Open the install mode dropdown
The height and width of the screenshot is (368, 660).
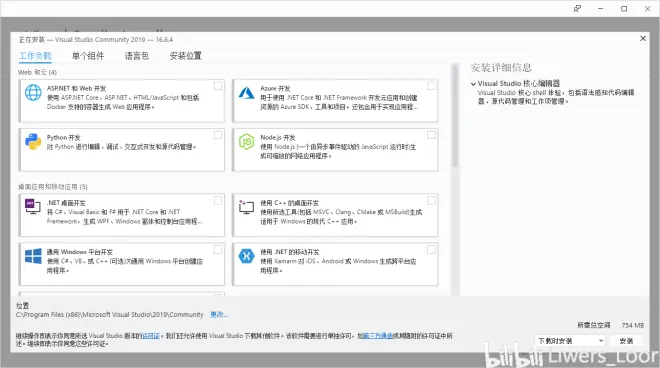(570, 341)
